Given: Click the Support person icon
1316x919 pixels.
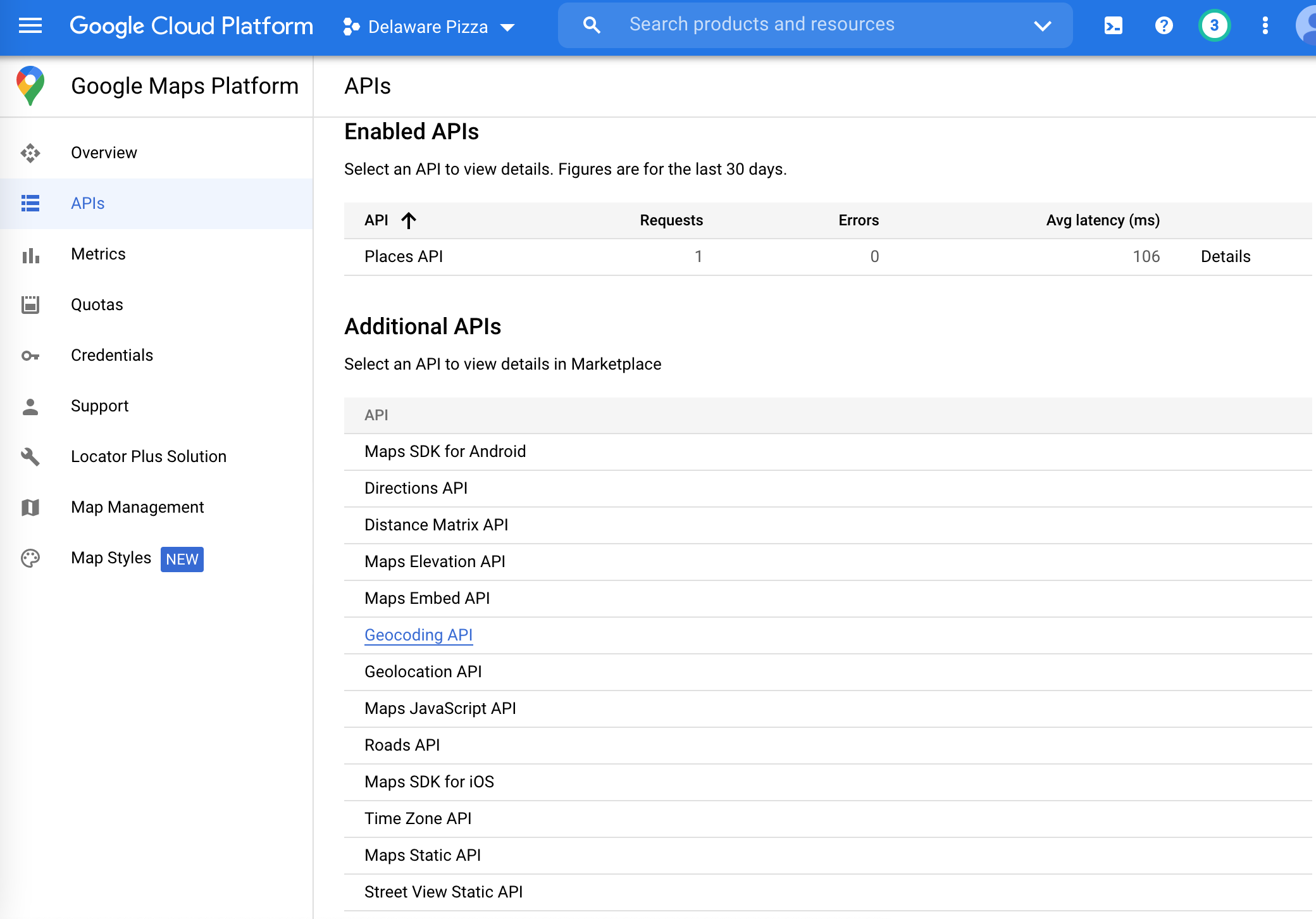Looking at the screenshot, I should (x=30, y=406).
